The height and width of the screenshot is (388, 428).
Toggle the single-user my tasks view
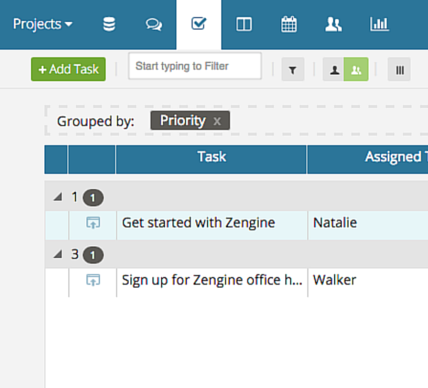(334, 70)
